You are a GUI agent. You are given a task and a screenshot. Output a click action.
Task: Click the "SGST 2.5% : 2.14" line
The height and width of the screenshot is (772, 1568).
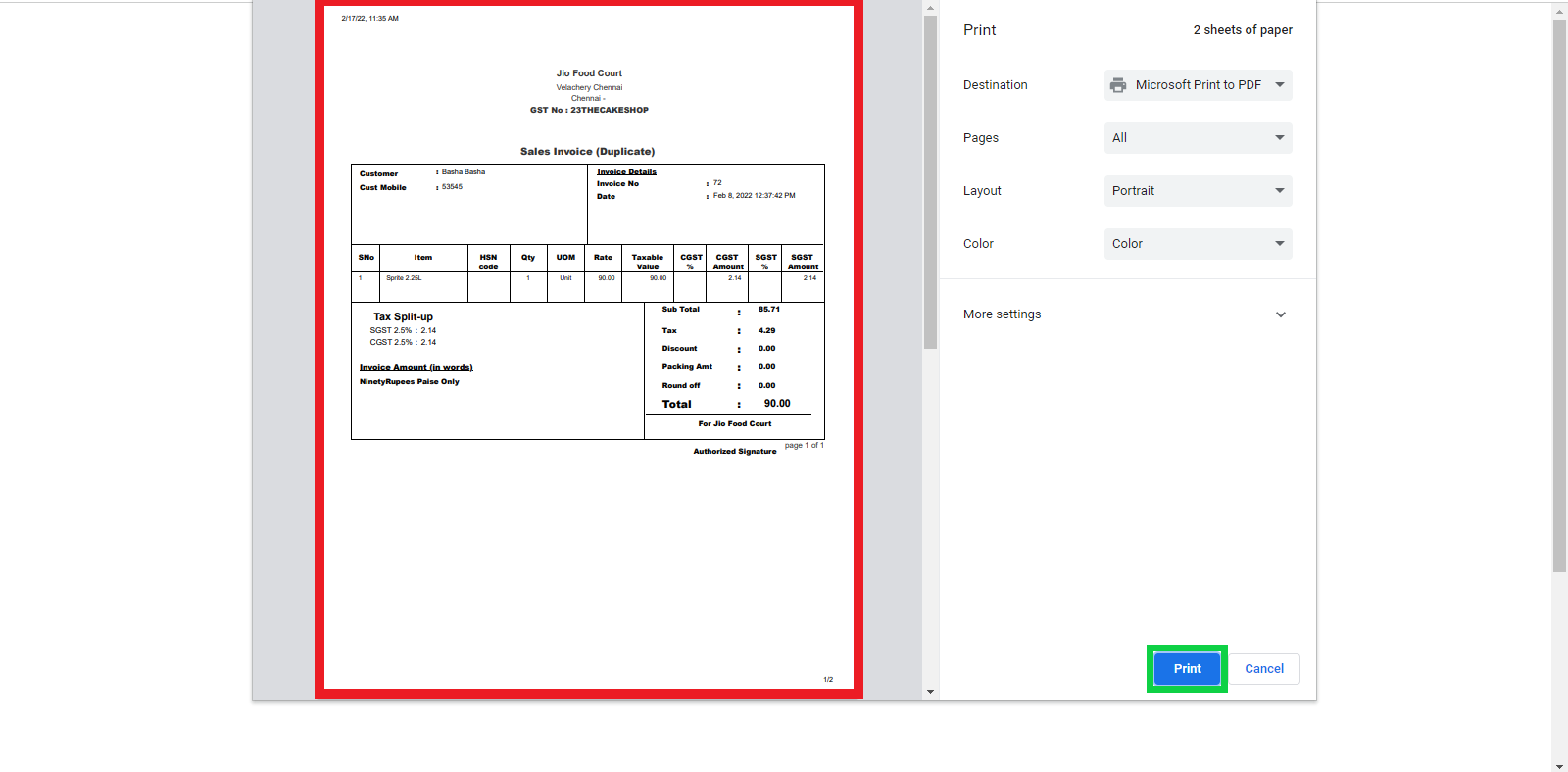click(x=403, y=331)
